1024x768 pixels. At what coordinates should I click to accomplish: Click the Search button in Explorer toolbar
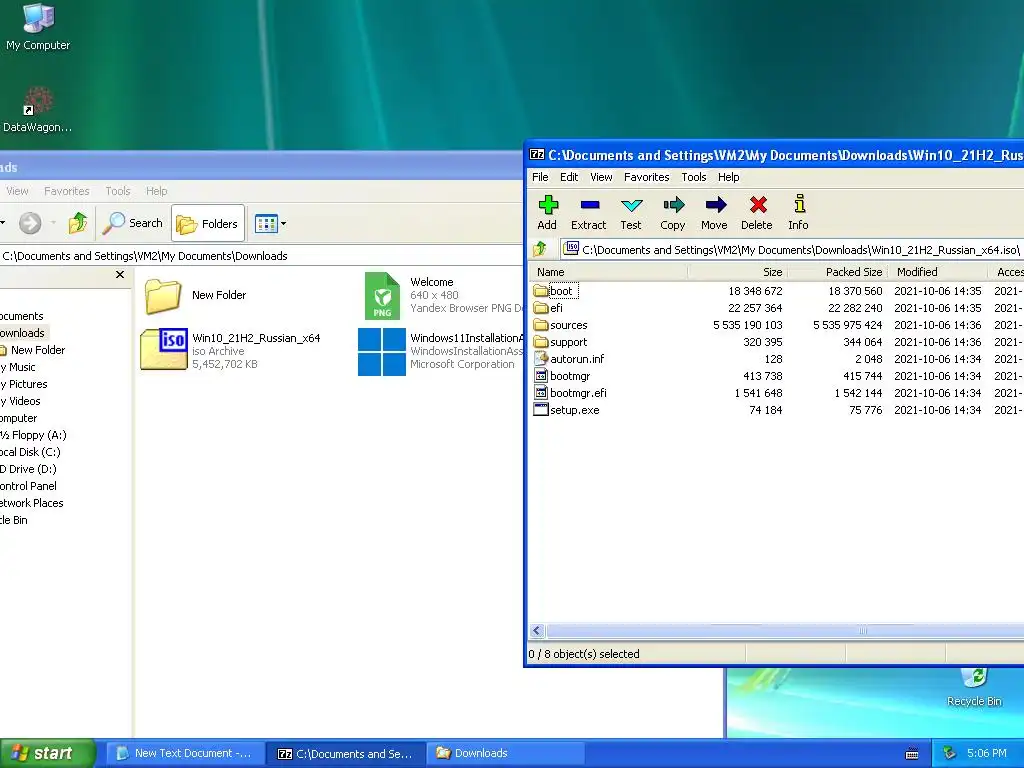[x=133, y=223]
